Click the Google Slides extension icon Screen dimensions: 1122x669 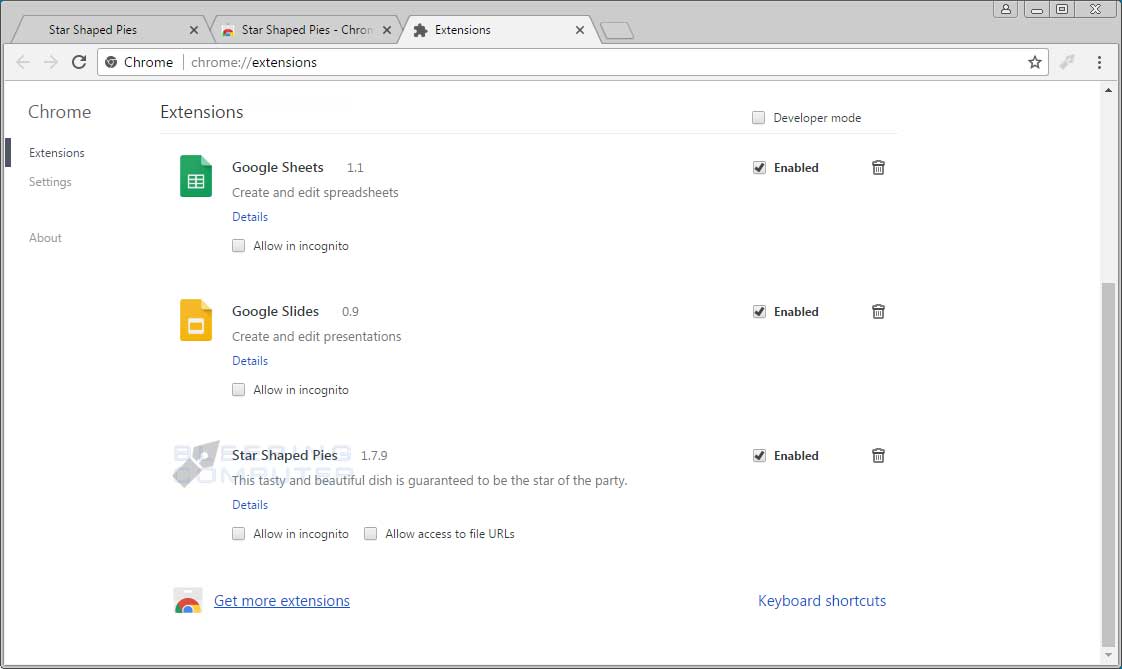pos(195,320)
